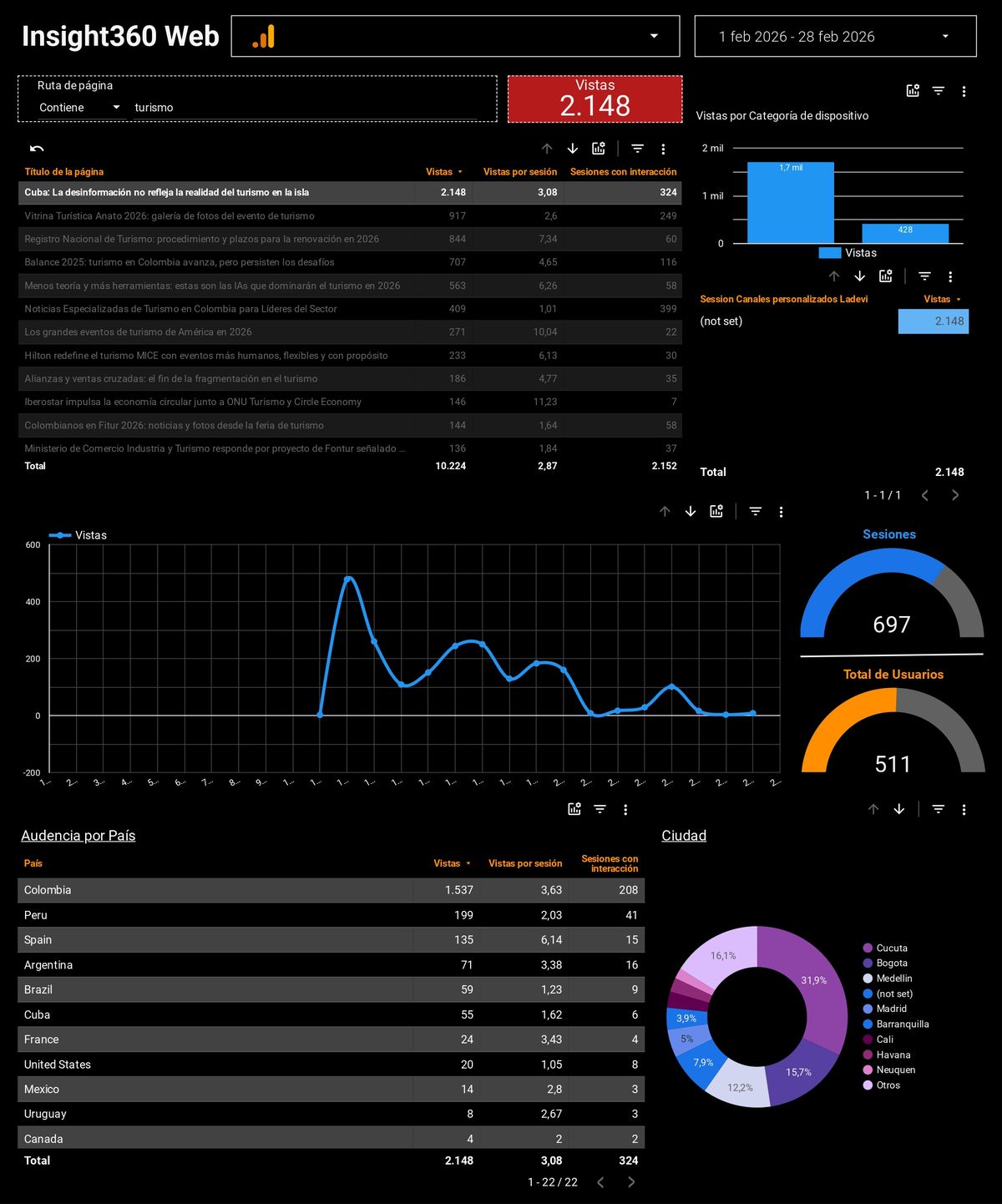
Task: Open filter icon above the device category chart
Action: click(x=939, y=91)
